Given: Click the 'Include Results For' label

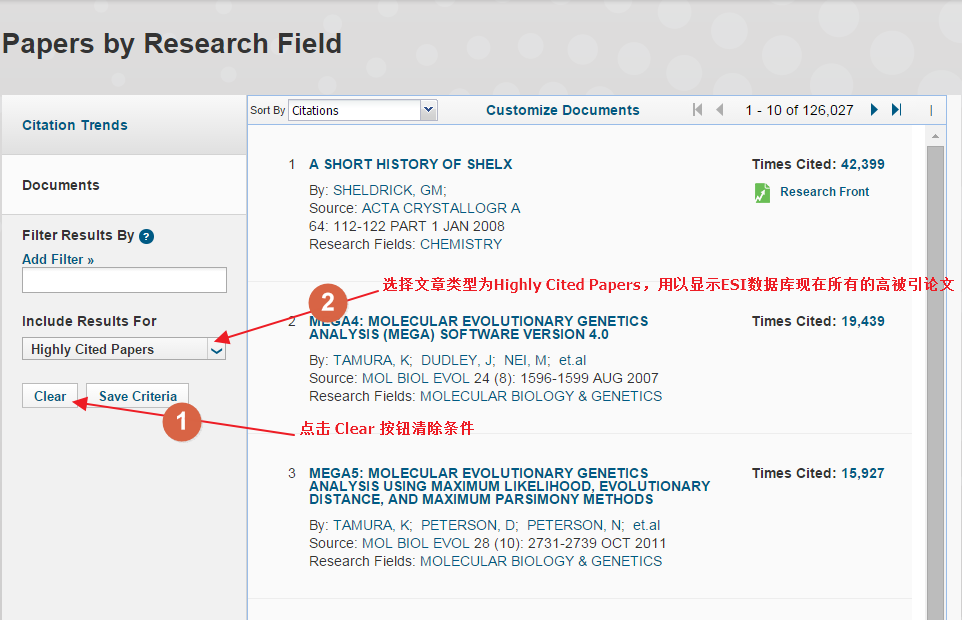Looking at the screenshot, I should [x=89, y=321].
